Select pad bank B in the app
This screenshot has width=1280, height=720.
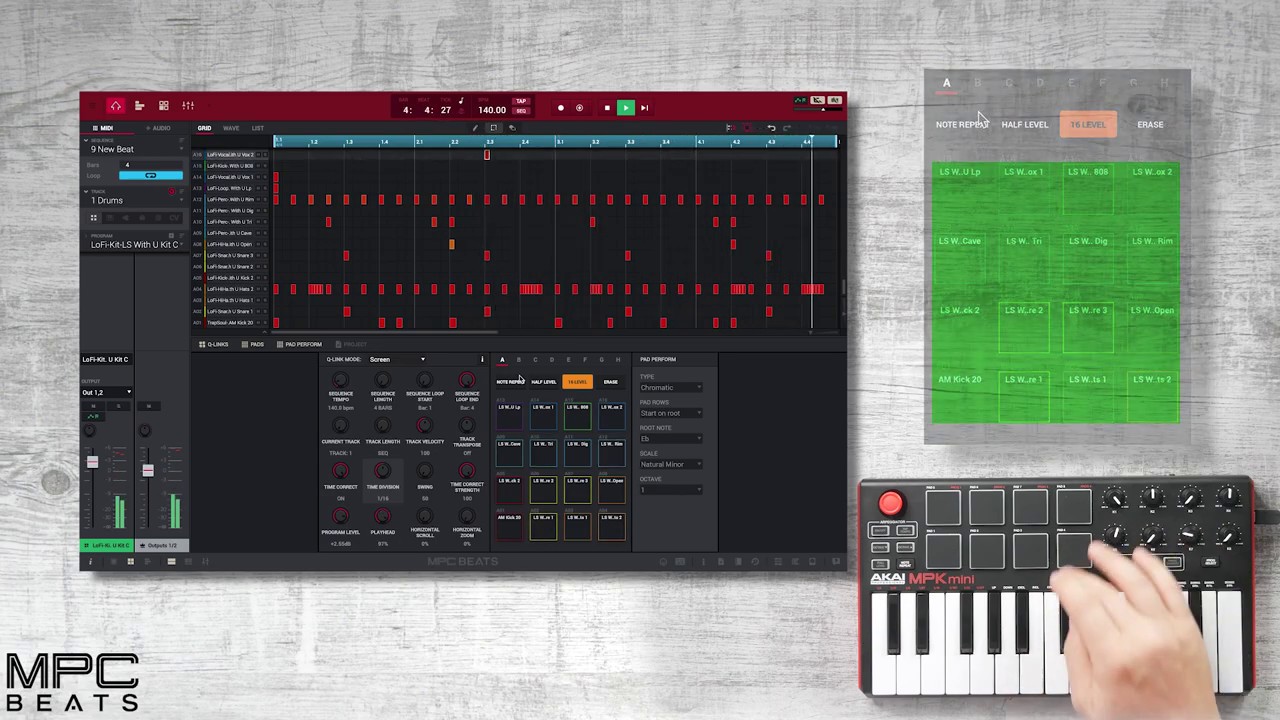pos(518,360)
